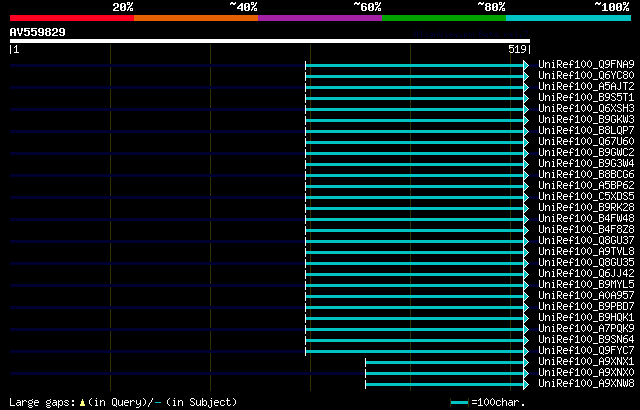Open subject UniRef100_Q6XSH3
640x410 pixels.
tap(586, 109)
